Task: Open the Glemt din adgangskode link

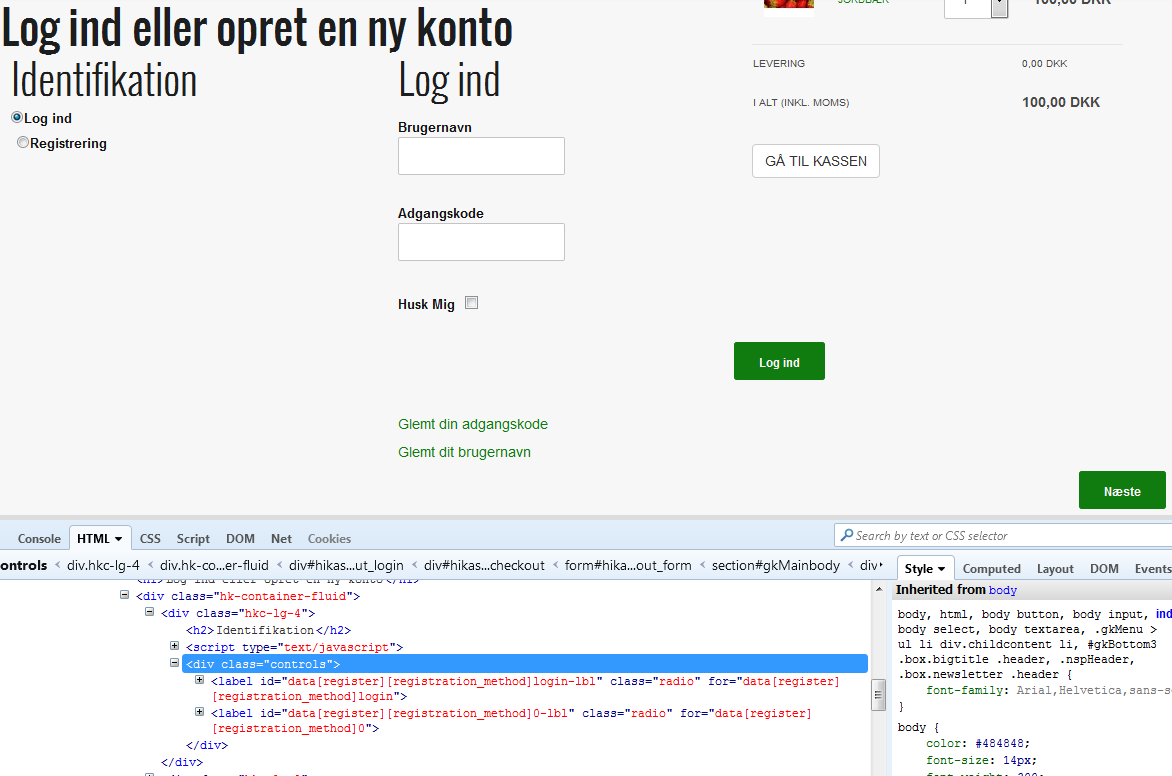Action: tap(473, 424)
